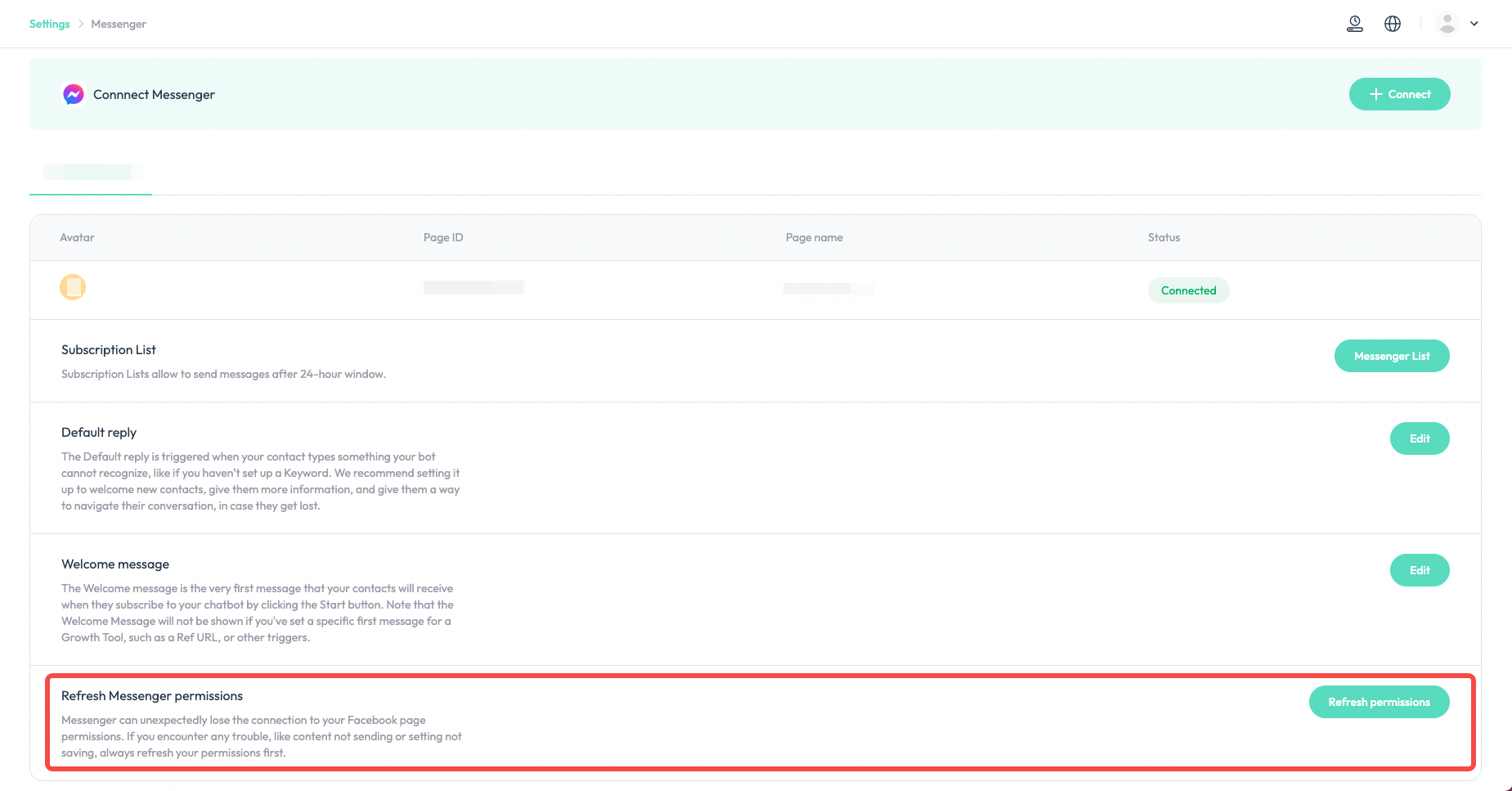Click the Welcome message heading
The image size is (1512, 791).
coord(115,564)
